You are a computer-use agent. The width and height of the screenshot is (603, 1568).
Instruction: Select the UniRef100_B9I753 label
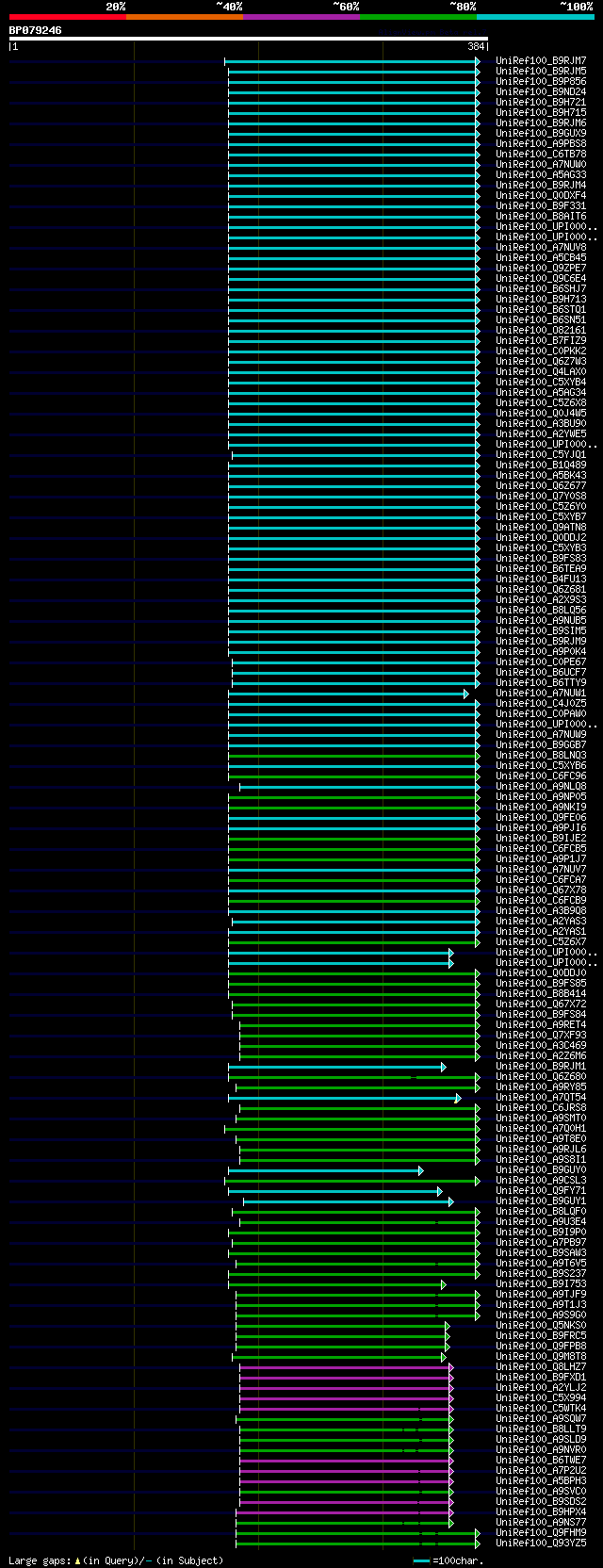[541, 1284]
